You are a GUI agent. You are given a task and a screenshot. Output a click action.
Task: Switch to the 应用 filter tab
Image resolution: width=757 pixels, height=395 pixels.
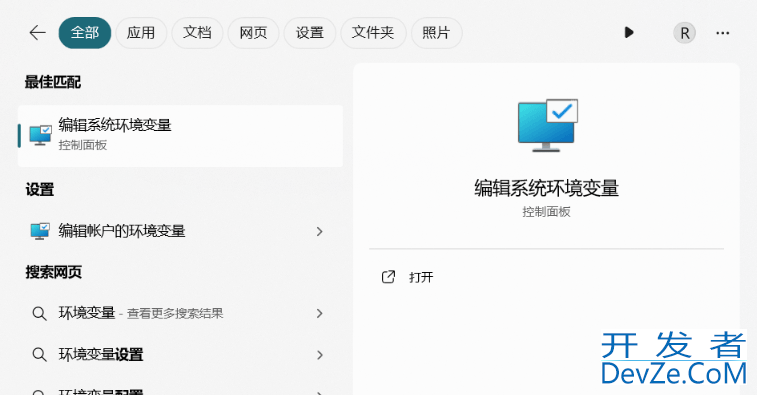[x=141, y=33]
